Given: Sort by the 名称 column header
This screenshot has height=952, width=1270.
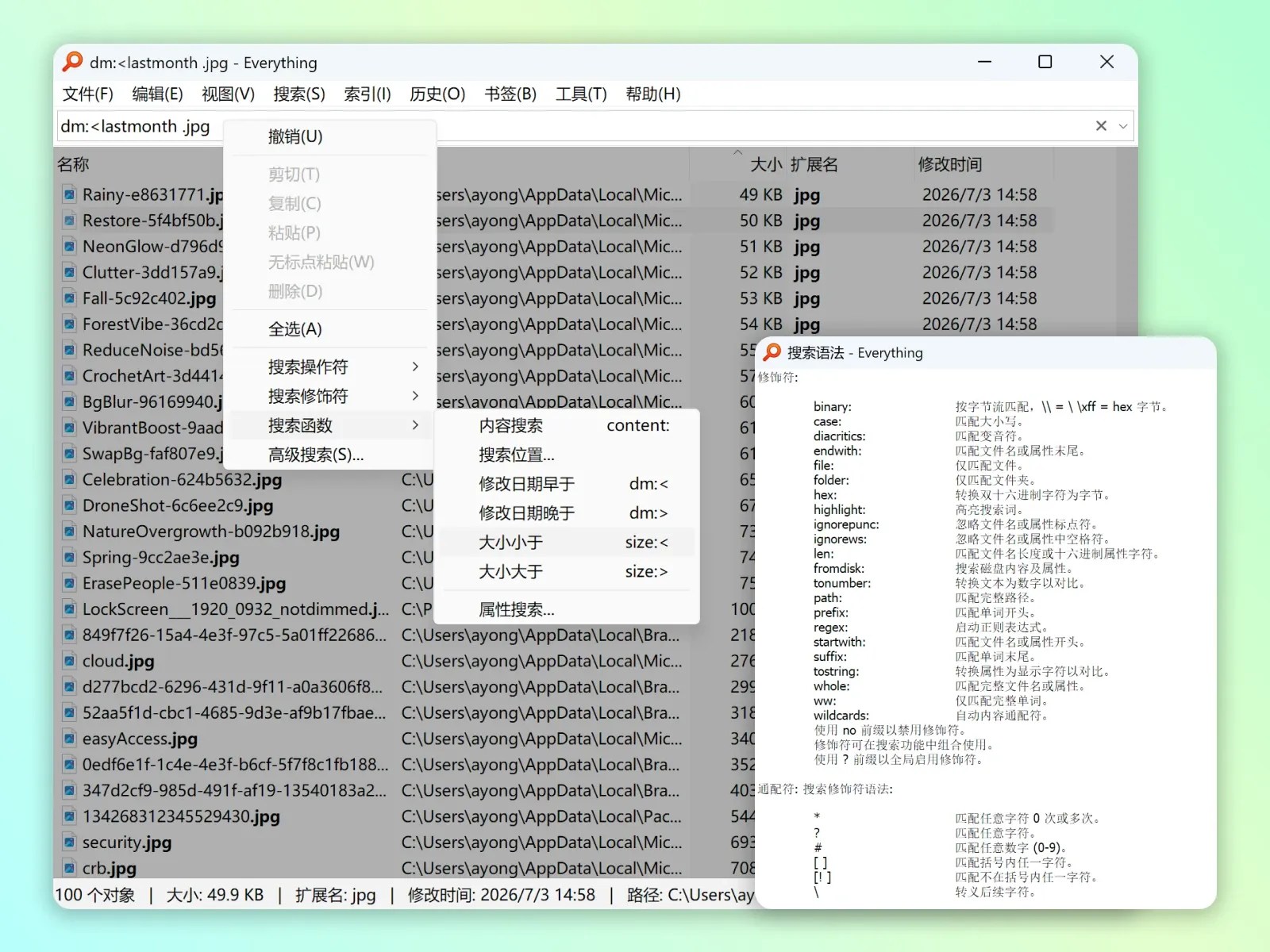Looking at the screenshot, I should pyautogui.click(x=73, y=164).
